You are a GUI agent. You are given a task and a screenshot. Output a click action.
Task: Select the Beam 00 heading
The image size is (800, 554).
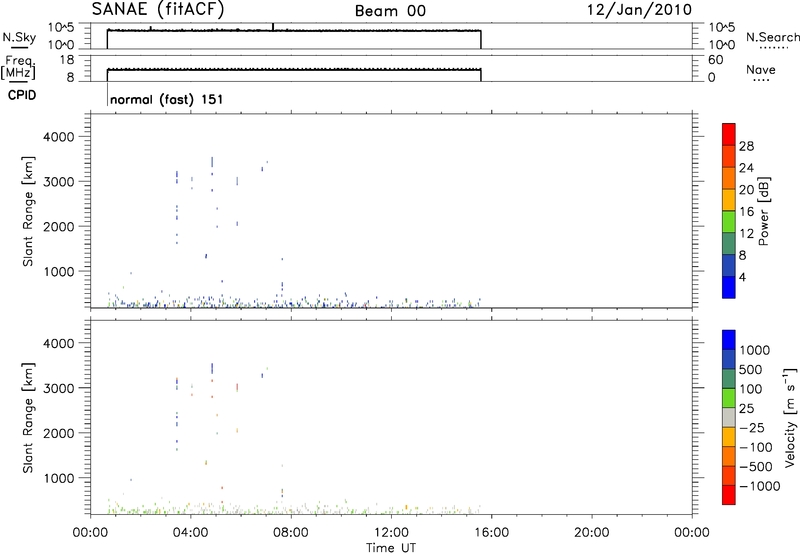pyautogui.click(x=390, y=11)
